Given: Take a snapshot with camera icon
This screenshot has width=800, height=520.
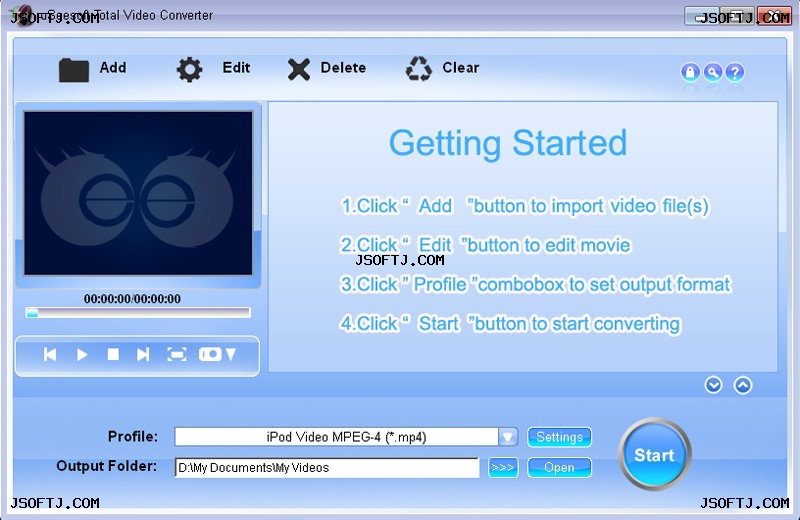Looking at the screenshot, I should pos(210,354).
